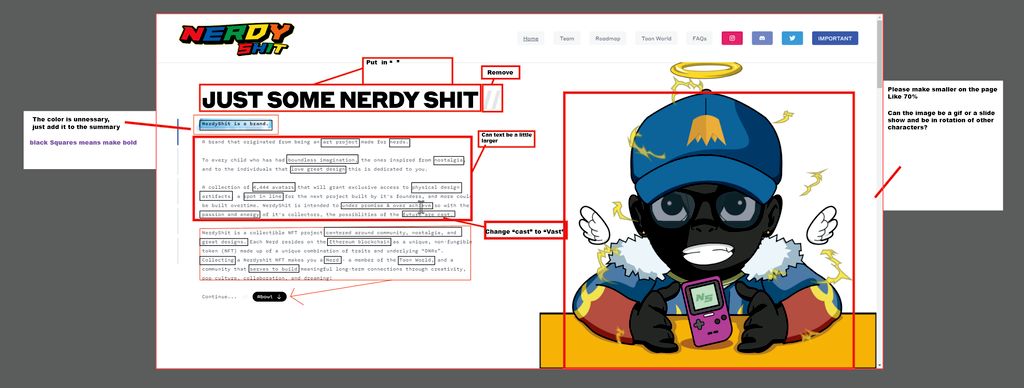Click the '4,444 avatars' phrase
This screenshot has height=388, width=1024.
(274, 187)
